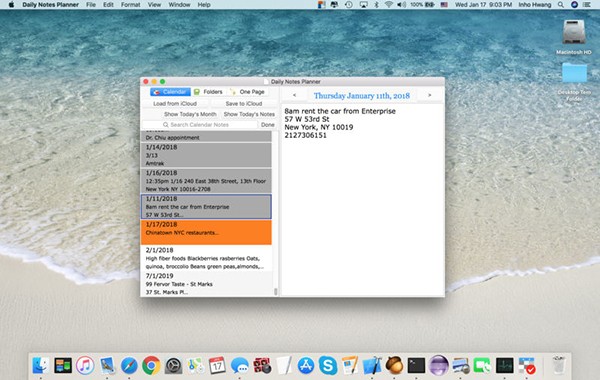Open iTunes from the Dock
This screenshot has width=600, height=380.
[85, 365]
